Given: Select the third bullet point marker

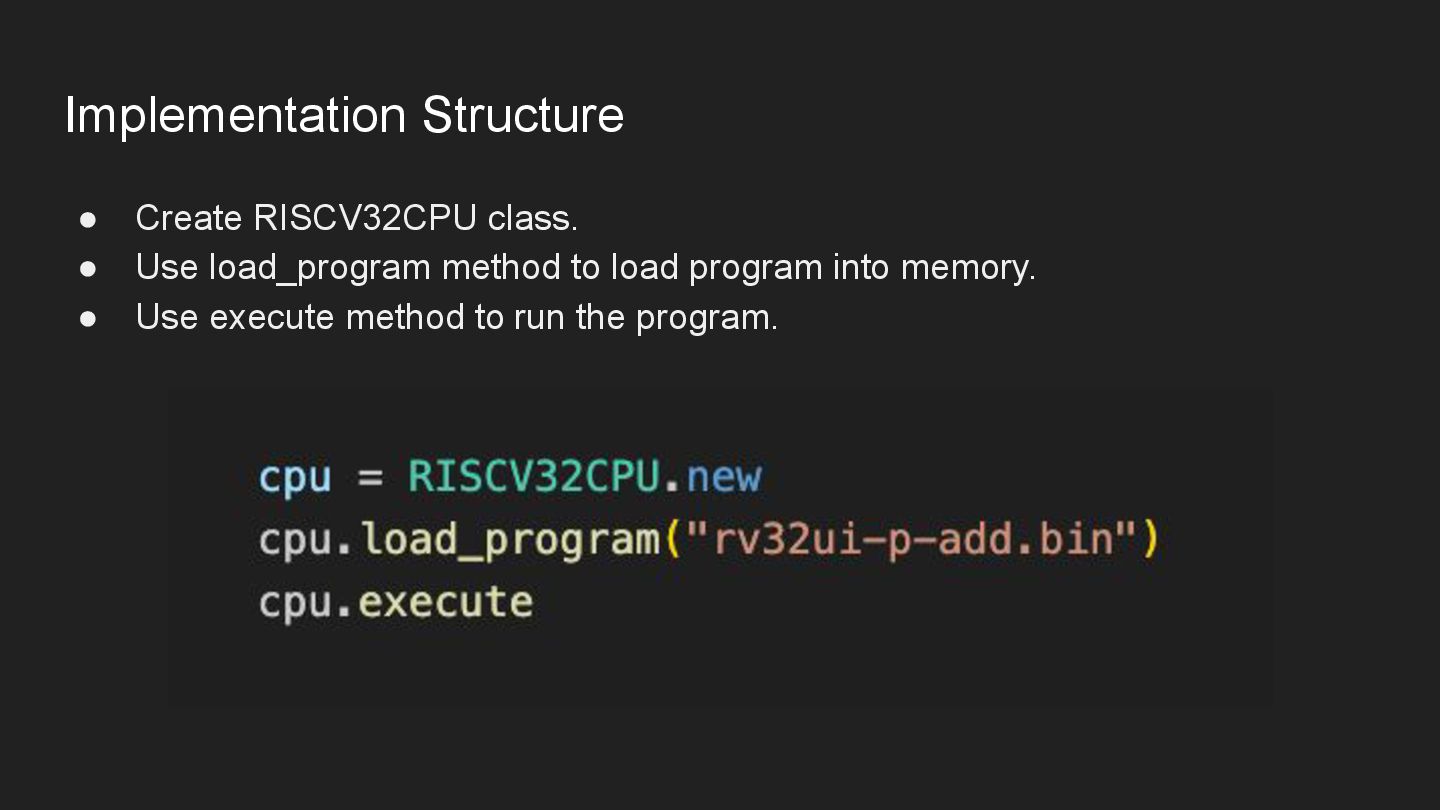Looking at the screenshot, I should [x=88, y=318].
